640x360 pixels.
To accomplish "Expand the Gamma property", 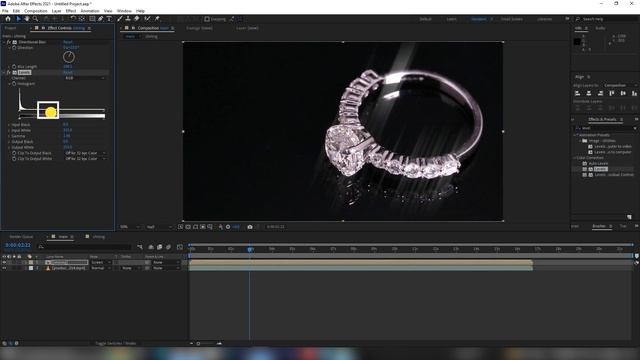I will [x=9, y=136].
